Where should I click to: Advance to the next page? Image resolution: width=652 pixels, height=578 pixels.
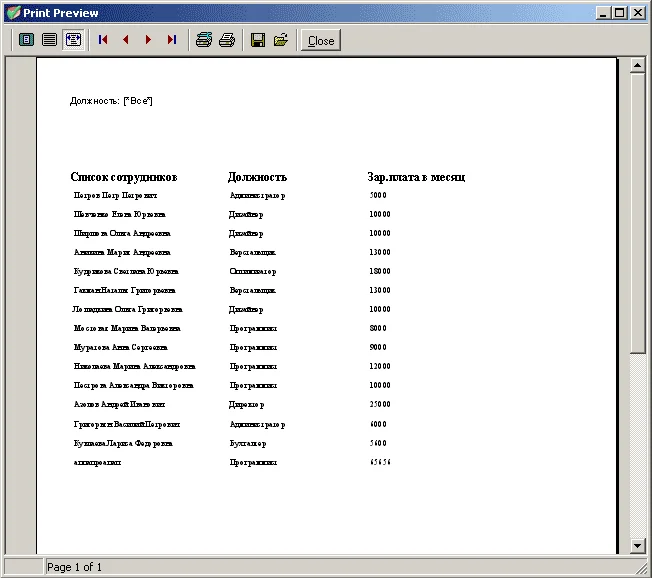148,40
